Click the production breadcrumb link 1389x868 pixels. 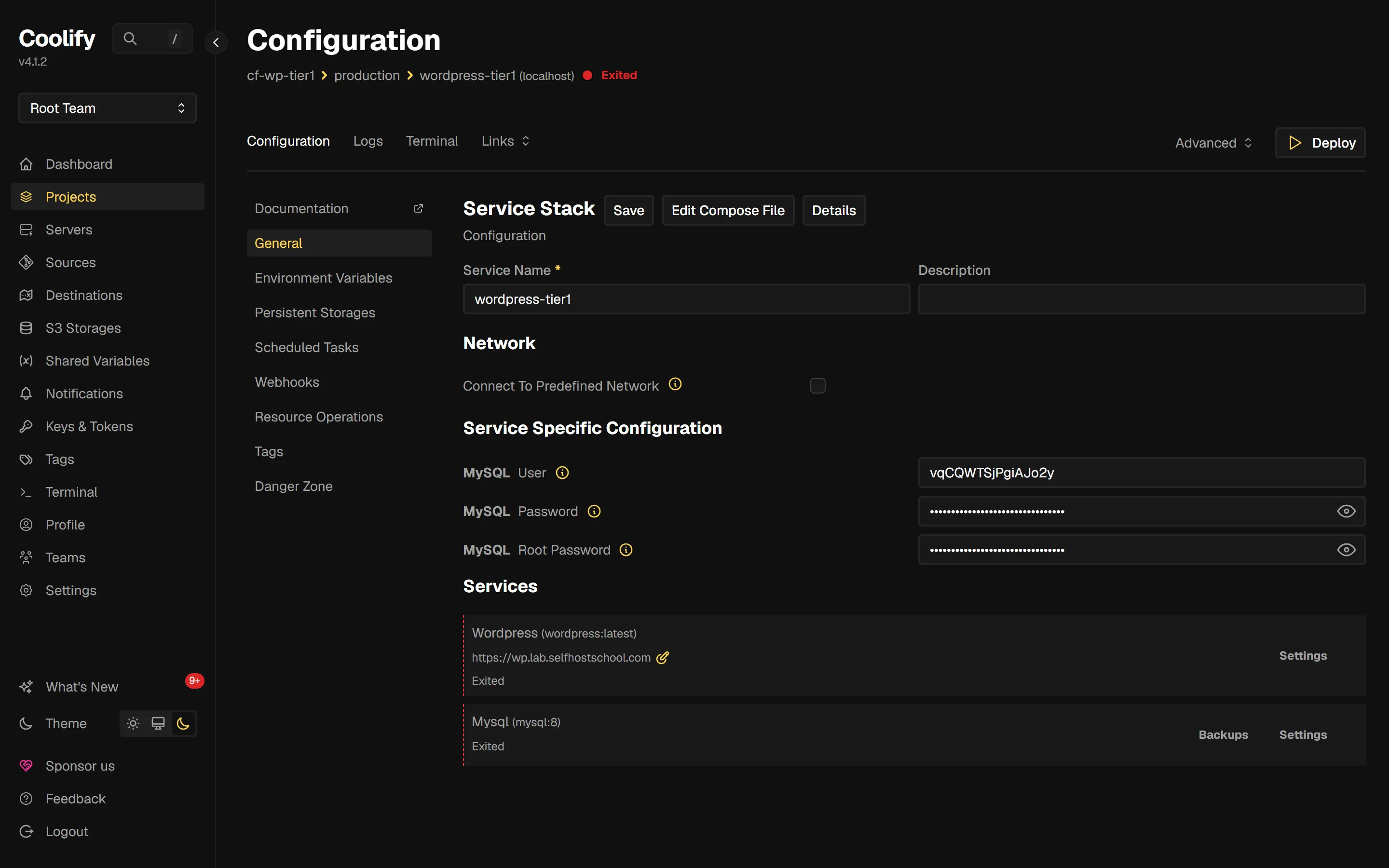tap(367, 76)
